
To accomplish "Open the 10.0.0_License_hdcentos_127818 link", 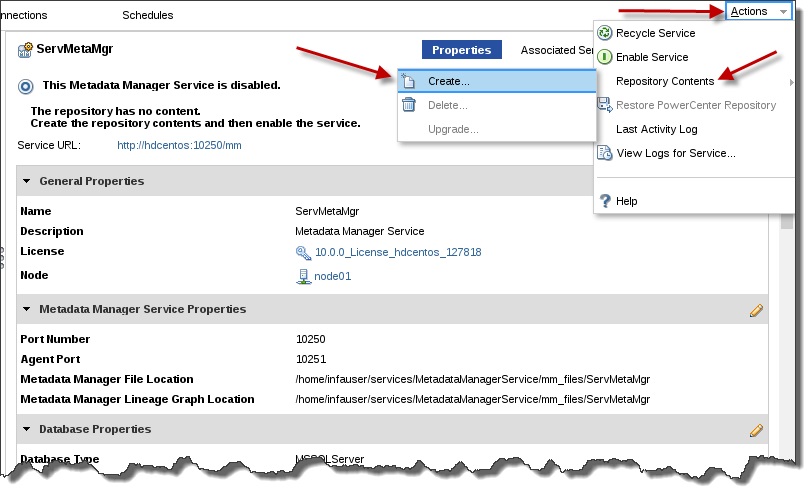I will [398, 252].
